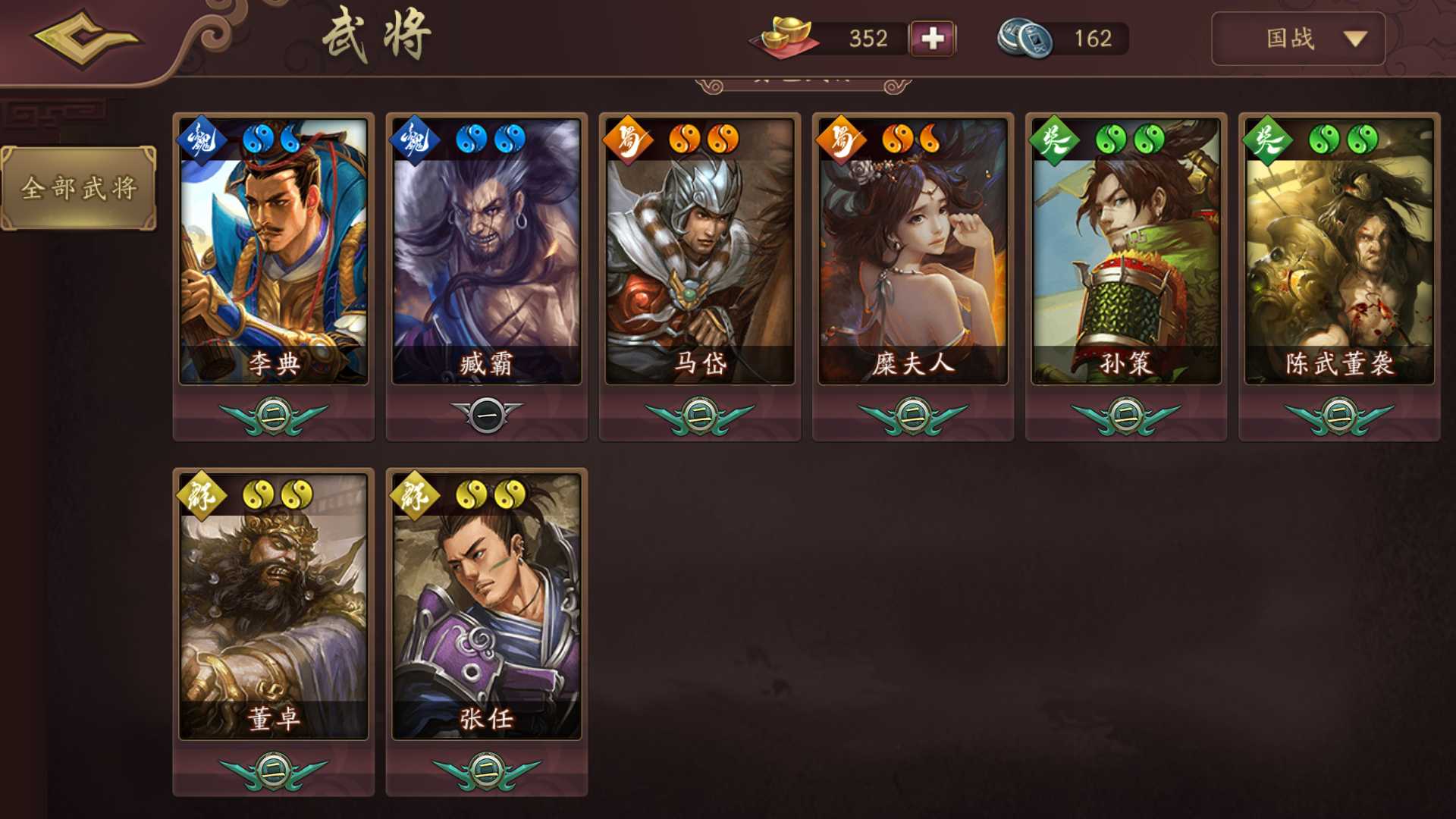Viewport: 1456px width, 819px height.
Task: Click the winged rank badge under 董卓
Action: 274,771
